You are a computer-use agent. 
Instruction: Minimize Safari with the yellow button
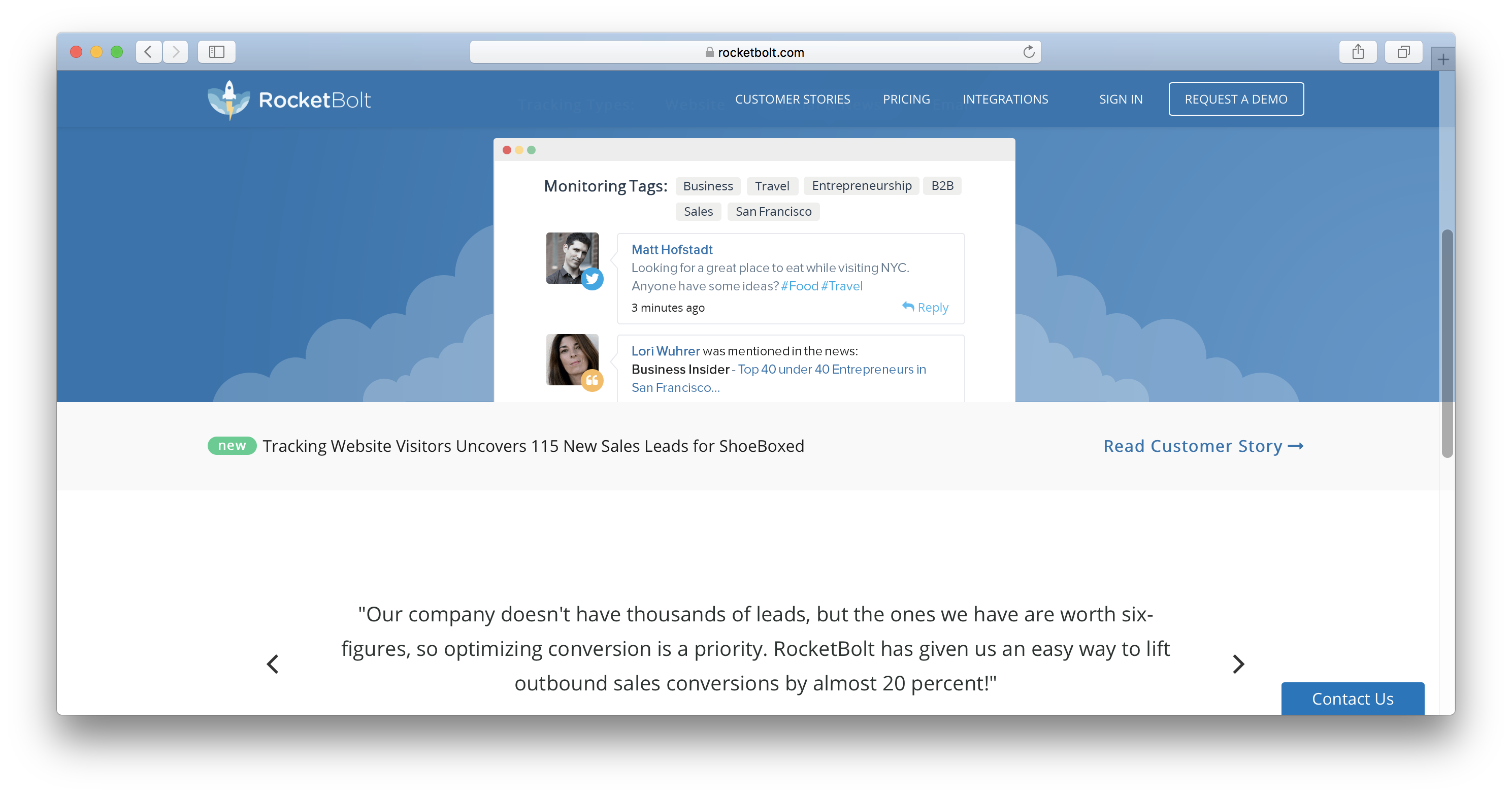coord(96,52)
